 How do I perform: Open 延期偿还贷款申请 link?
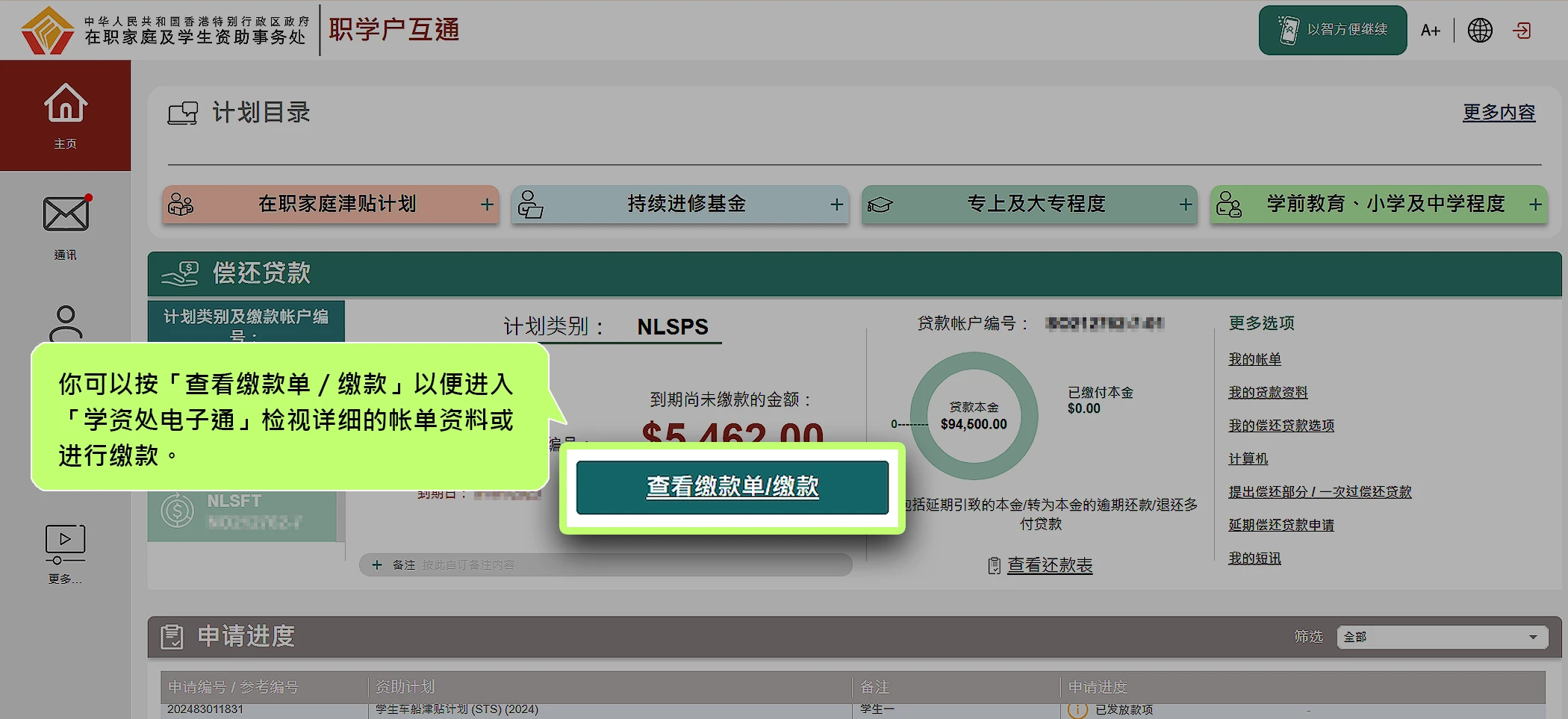coord(1281,526)
